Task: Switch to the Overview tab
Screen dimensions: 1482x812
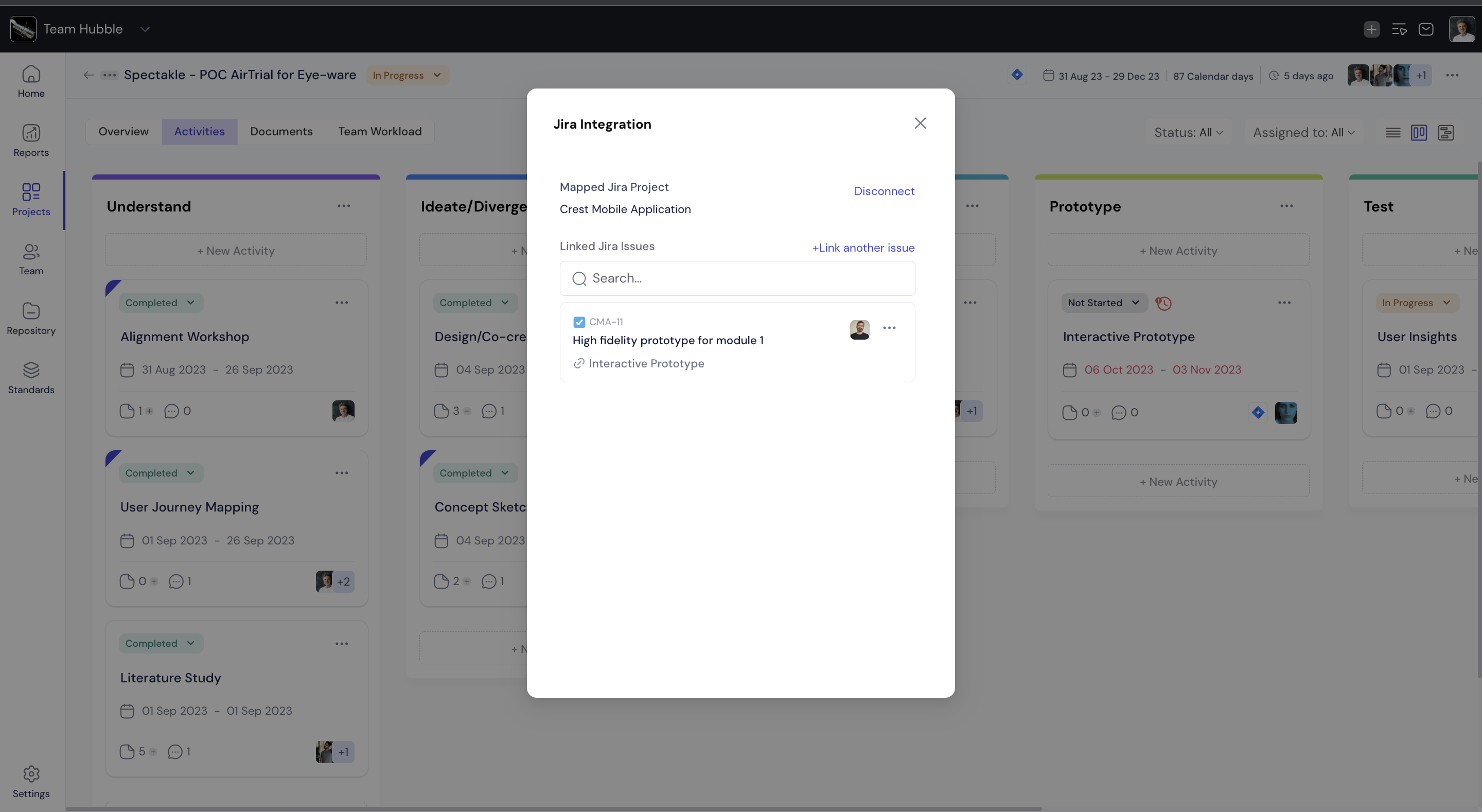Action: click(x=123, y=132)
